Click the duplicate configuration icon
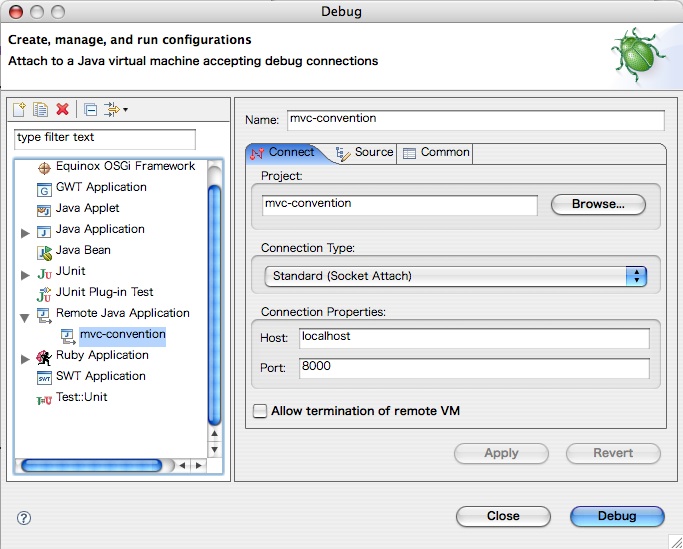The width and height of the screenshot is (683, 549). pos(40,109)
